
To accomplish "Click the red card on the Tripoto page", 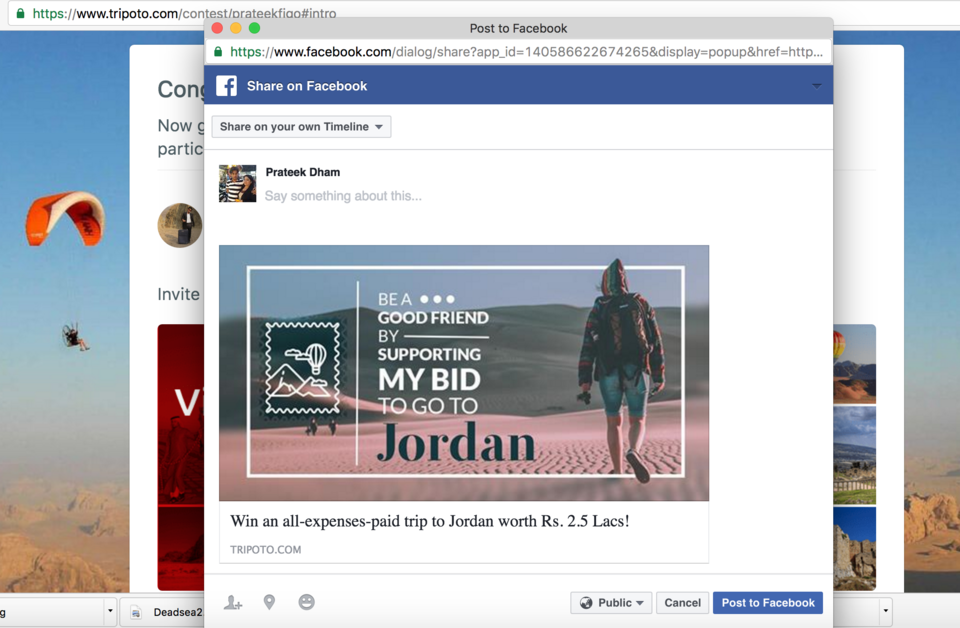I will tap(181, 457).
